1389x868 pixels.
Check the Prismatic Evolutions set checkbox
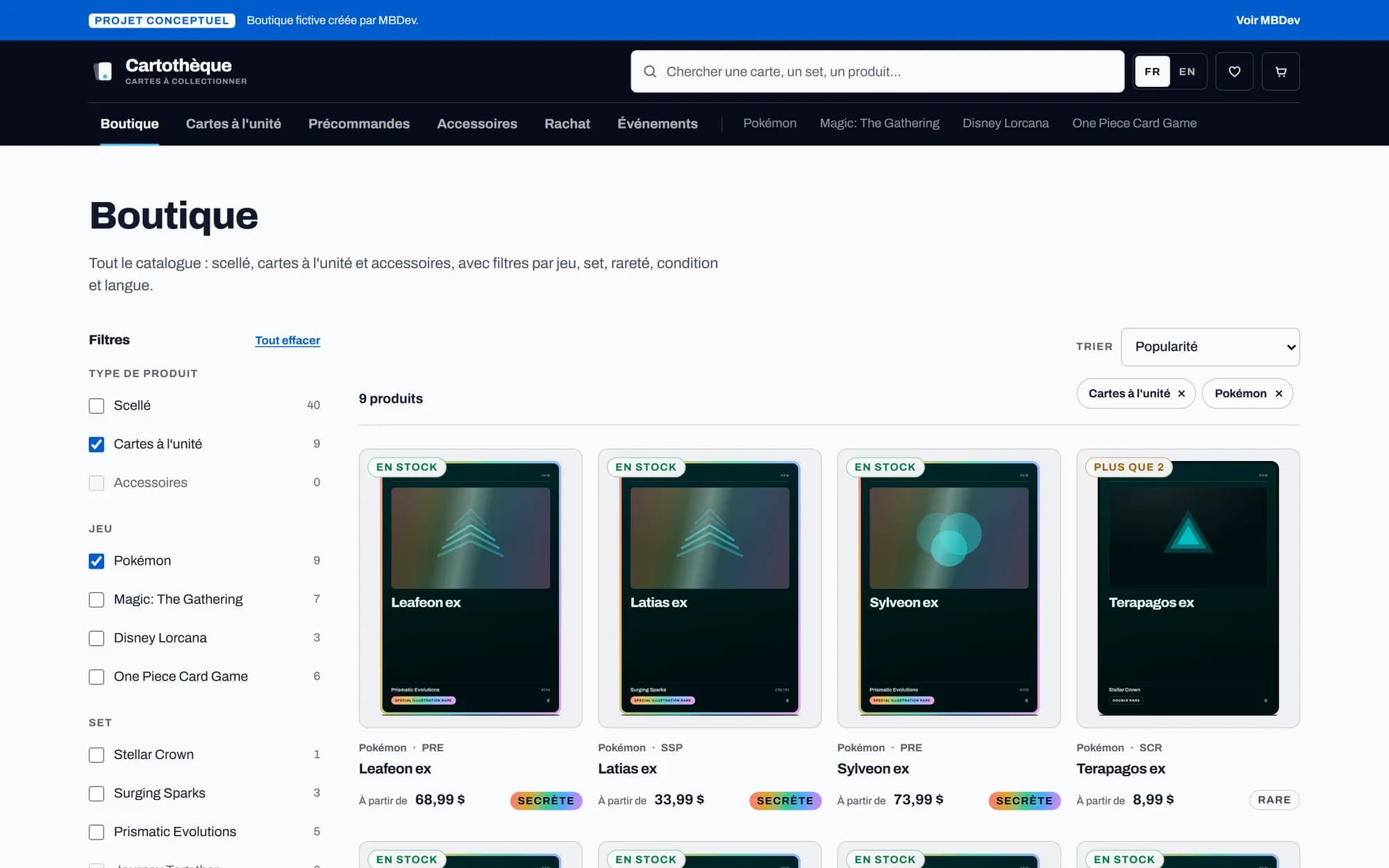pyautogui.click(x=97, y=832)
